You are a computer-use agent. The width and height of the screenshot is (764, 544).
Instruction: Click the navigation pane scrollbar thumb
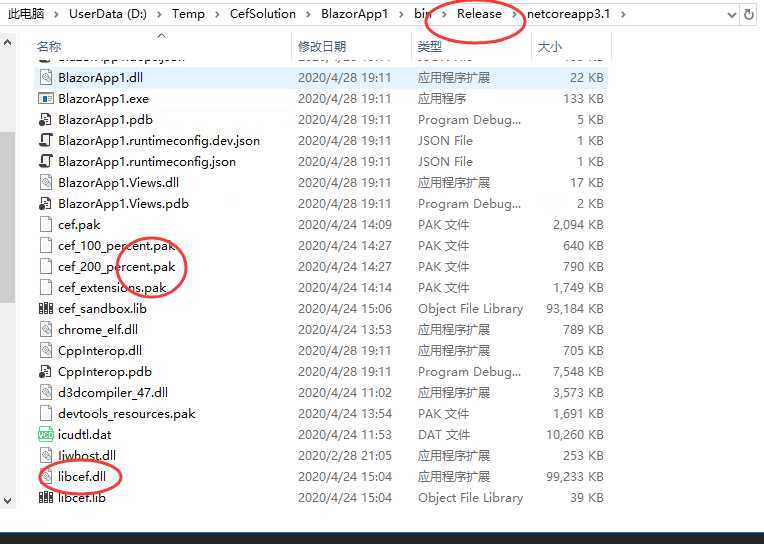7,217
